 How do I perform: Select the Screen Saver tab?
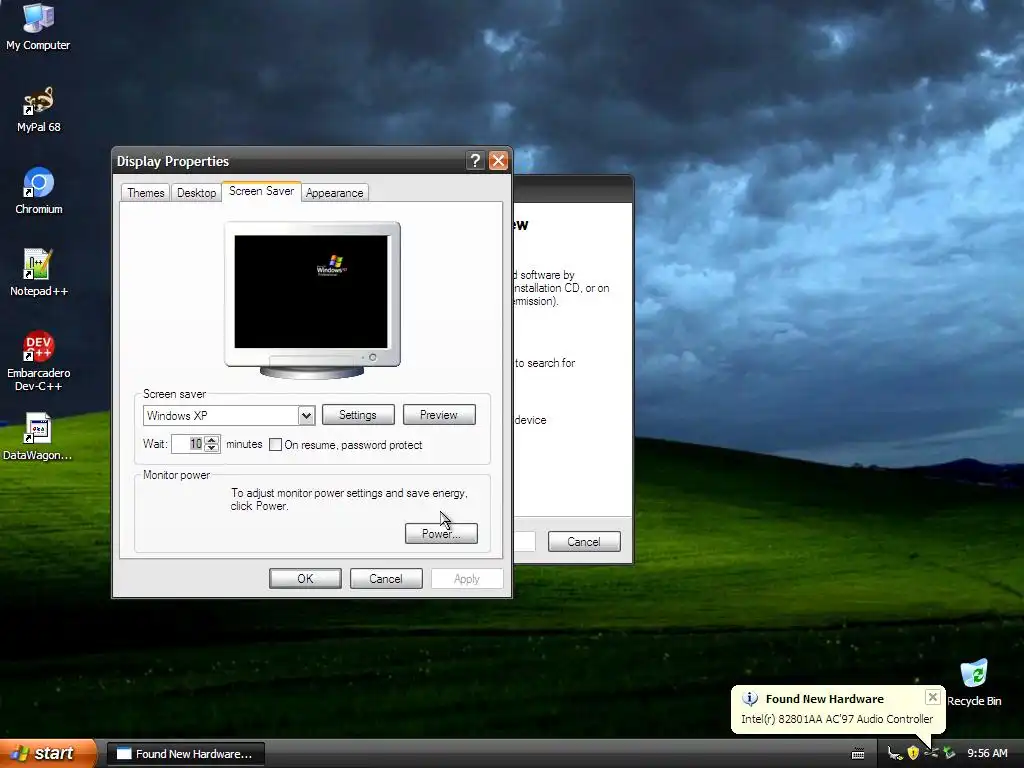click(x=261, y=191)
